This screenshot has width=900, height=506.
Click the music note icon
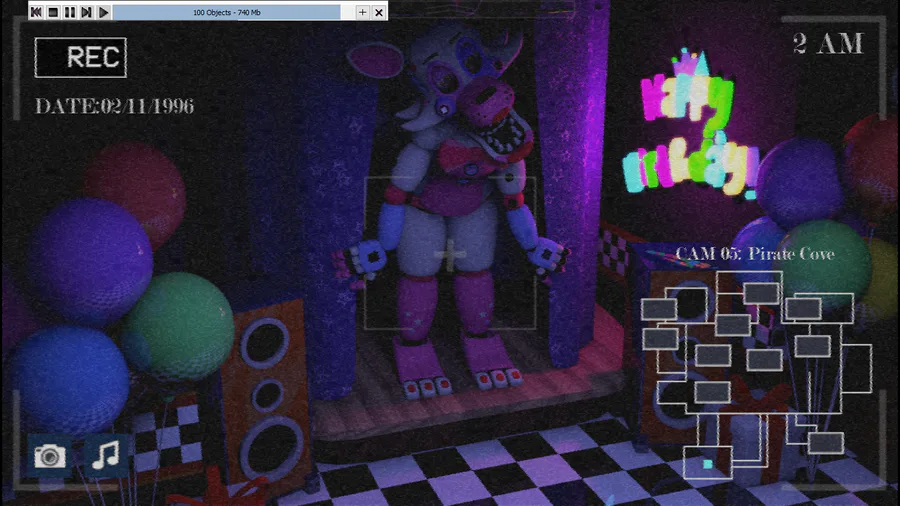pyautogui.click(x=106, y=455)
